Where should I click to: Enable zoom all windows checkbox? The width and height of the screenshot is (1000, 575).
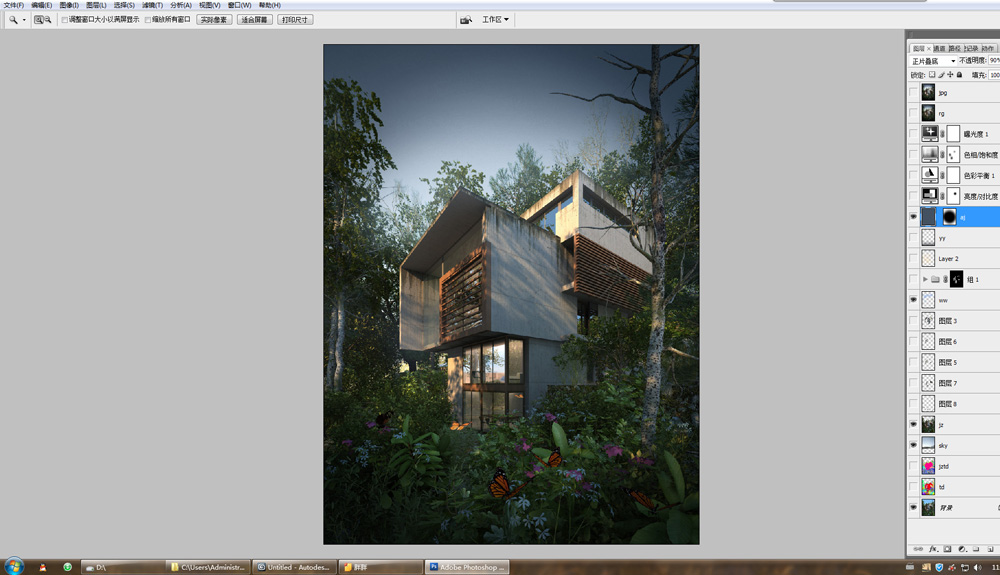[x=149, y=19]
